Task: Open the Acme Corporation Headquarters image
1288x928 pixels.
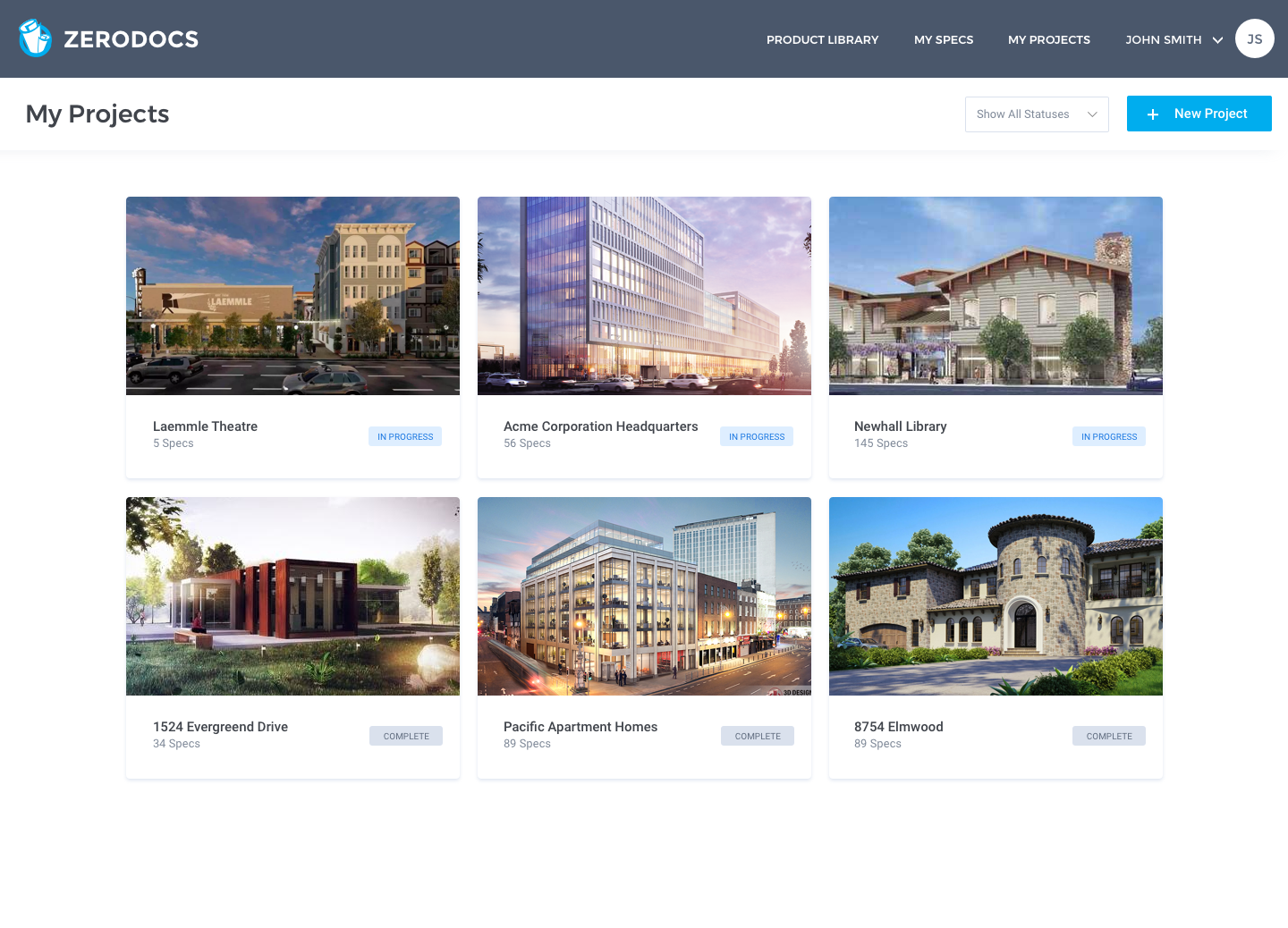Action: coord(644,296)
